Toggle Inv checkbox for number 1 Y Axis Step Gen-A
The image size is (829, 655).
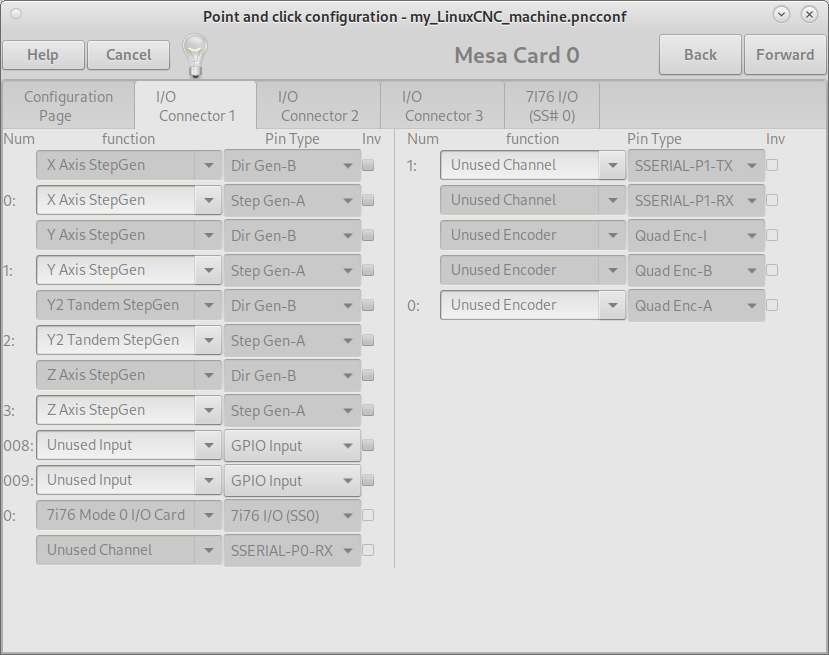[x=368, y=270]
